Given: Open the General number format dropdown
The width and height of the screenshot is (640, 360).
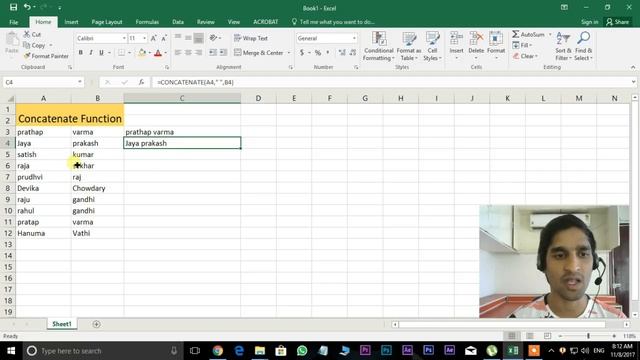Looking at the screenshot, I should (354, 38).
